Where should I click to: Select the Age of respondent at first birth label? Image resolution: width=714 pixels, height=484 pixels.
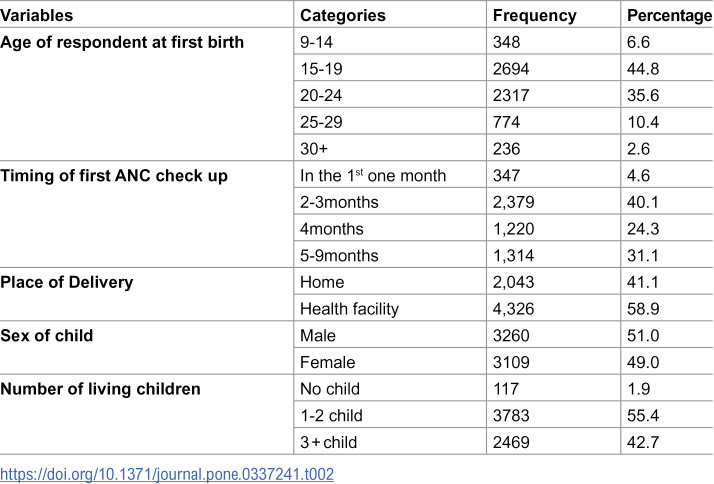(122, 42)
